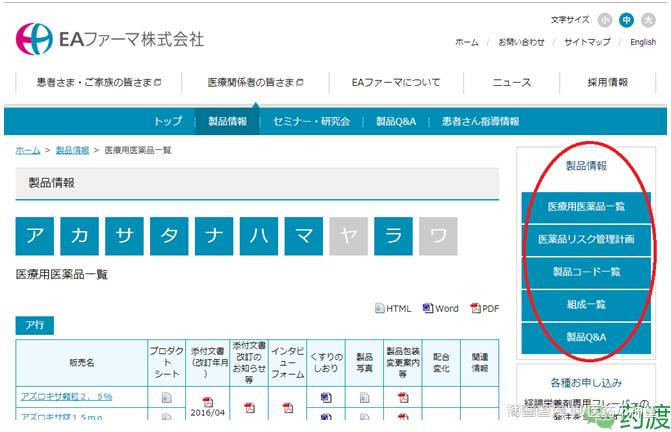
Task: Open the サイトマップ link
Action: (587, 42)
